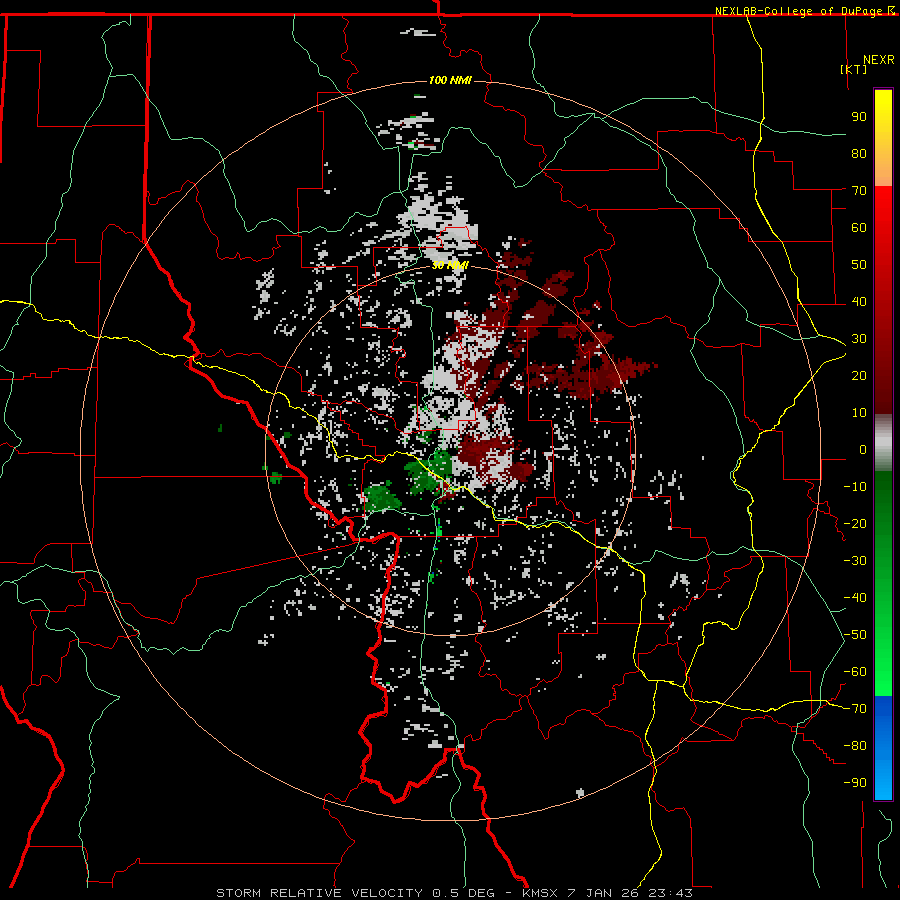The width and height of the screenshot is (900, 900).
Task: Click the 7 JAN 26 date text
Action: [603, 893]
